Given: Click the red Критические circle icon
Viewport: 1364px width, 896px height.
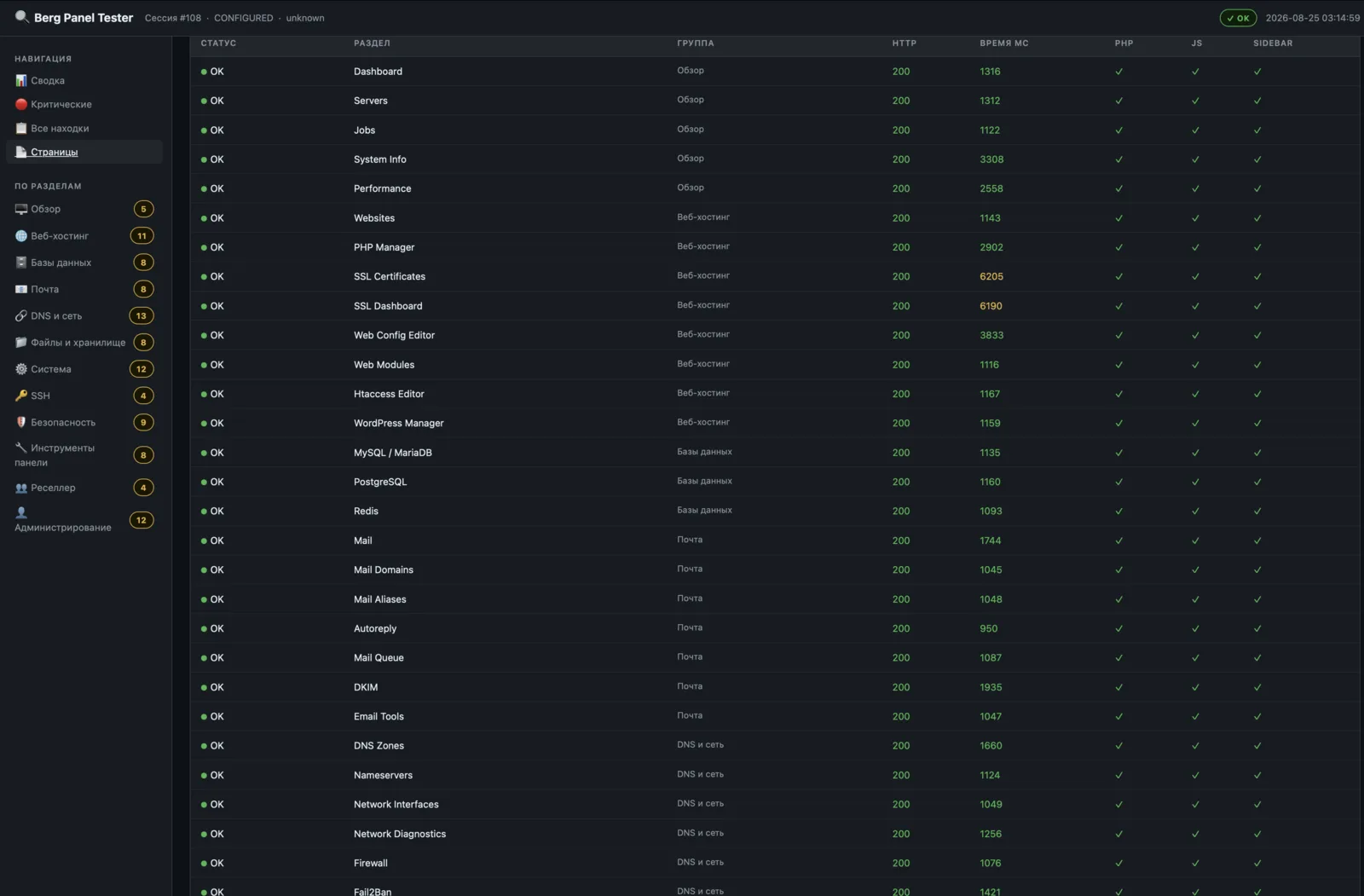Looking at the screenshot, I should (21, 105).
